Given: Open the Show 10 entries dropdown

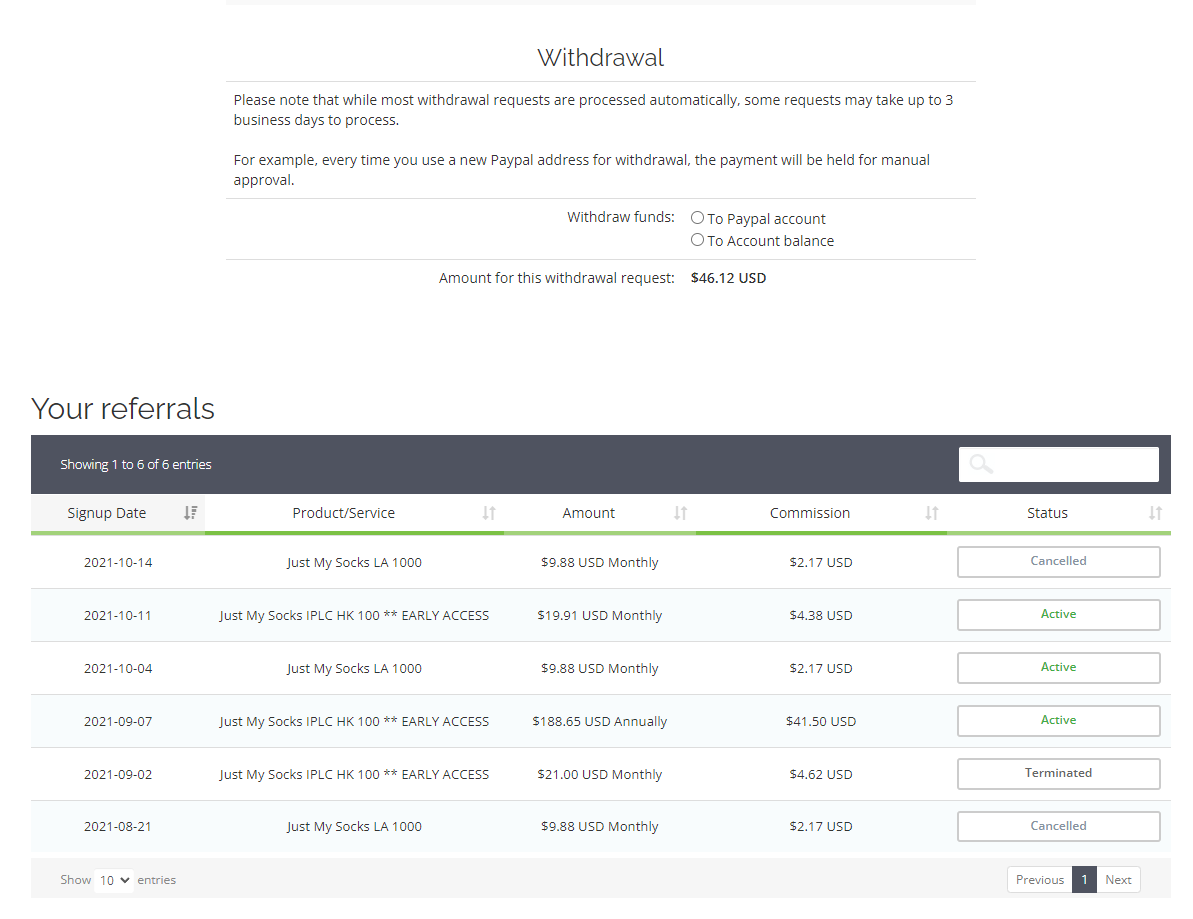Looking at the screenshot, I should point(113,880).
